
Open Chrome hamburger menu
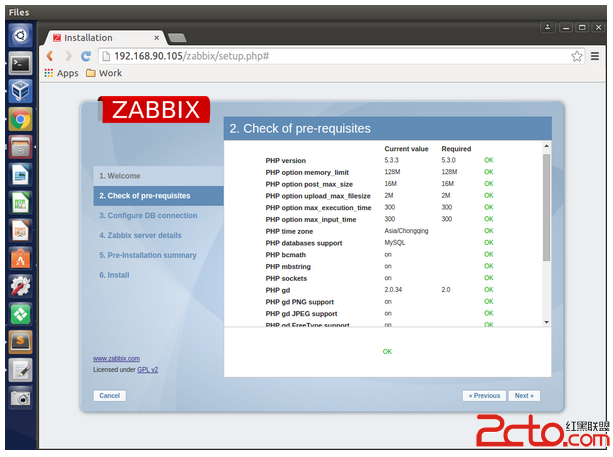[595, 56]
